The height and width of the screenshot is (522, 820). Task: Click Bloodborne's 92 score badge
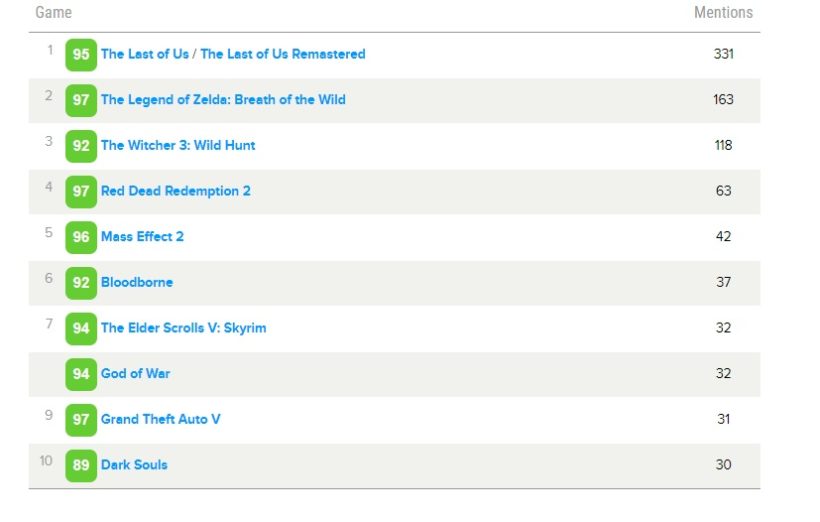pyautogui.click(x=81, y=282)
